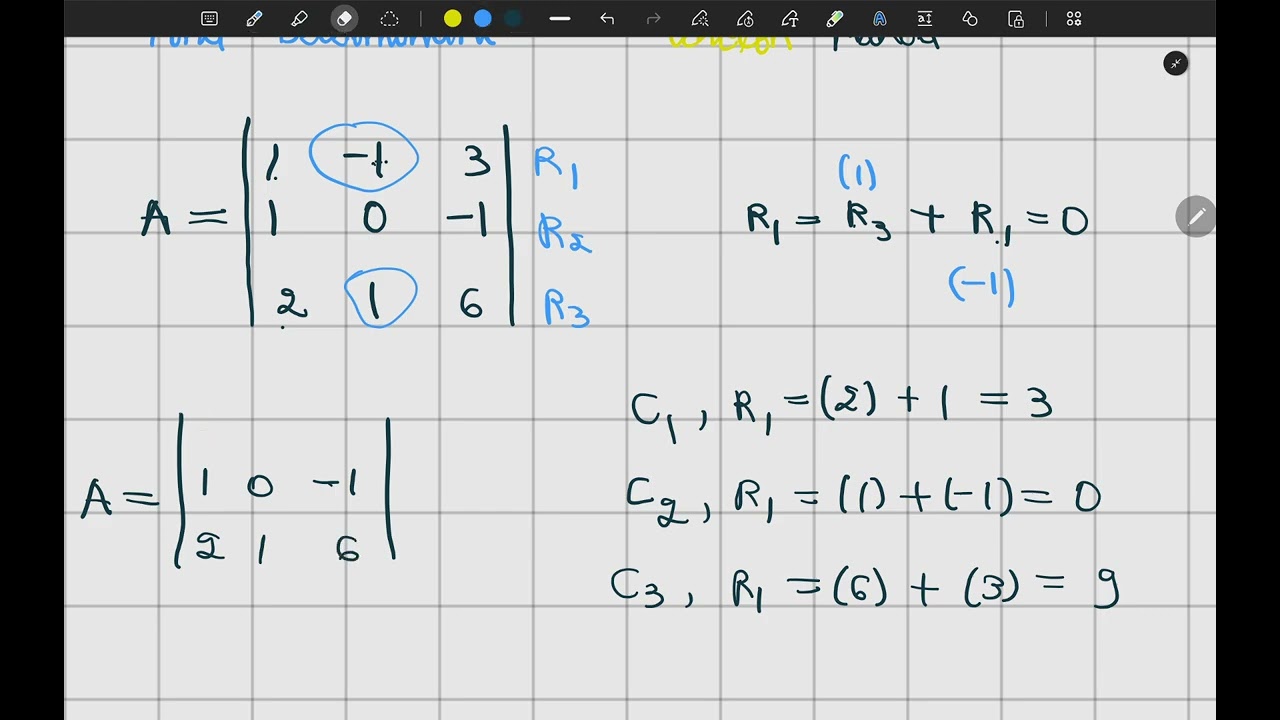Choose the yellow pen color
This screenshot has height=720, width=1280.
[x=453, y=19]
